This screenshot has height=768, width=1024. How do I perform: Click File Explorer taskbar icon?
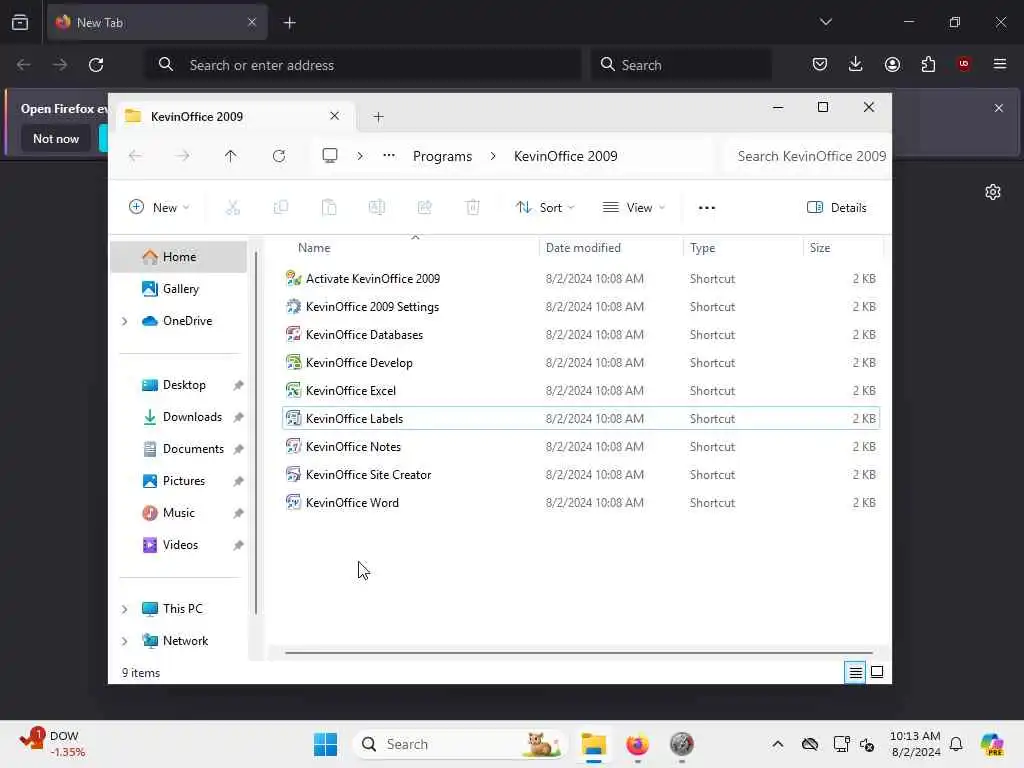coord(594,744)
